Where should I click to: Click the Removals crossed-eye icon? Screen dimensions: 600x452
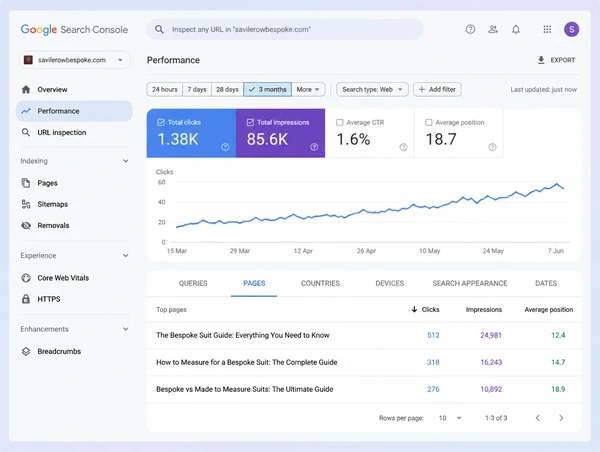click(26, 225)
